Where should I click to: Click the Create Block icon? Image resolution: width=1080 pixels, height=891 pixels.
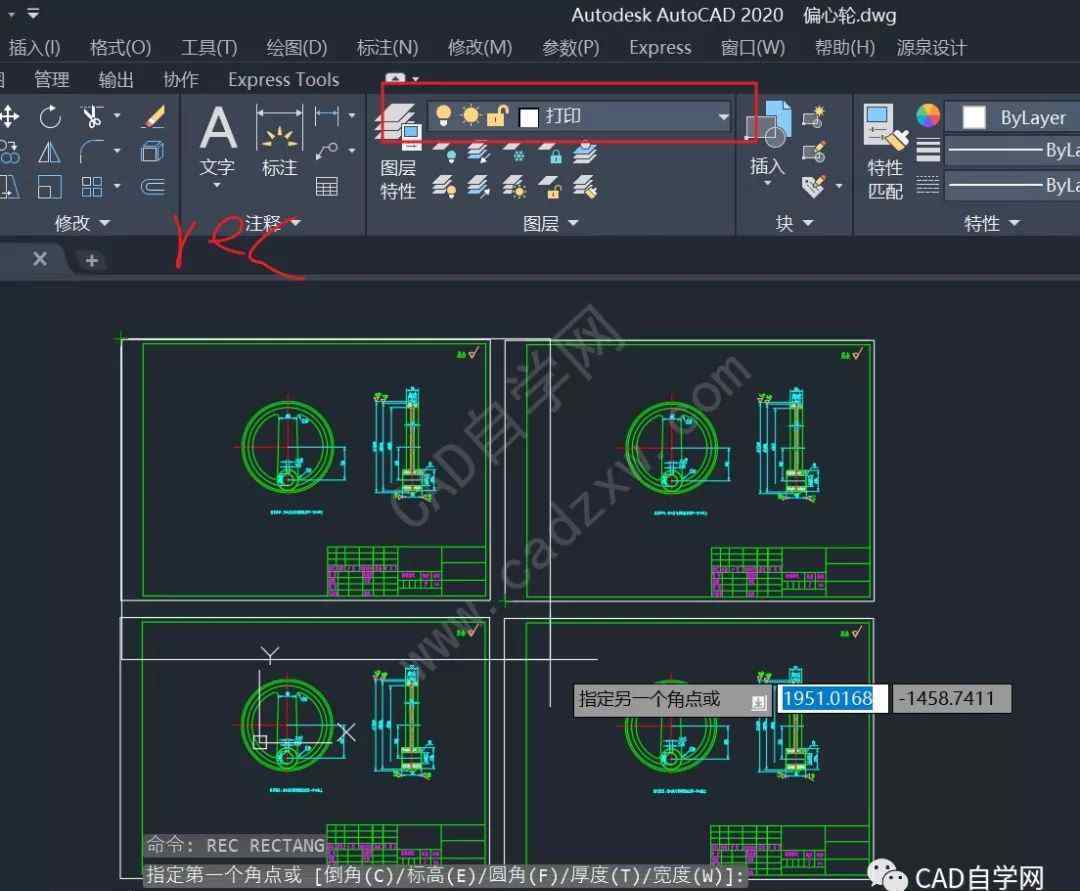813,116
